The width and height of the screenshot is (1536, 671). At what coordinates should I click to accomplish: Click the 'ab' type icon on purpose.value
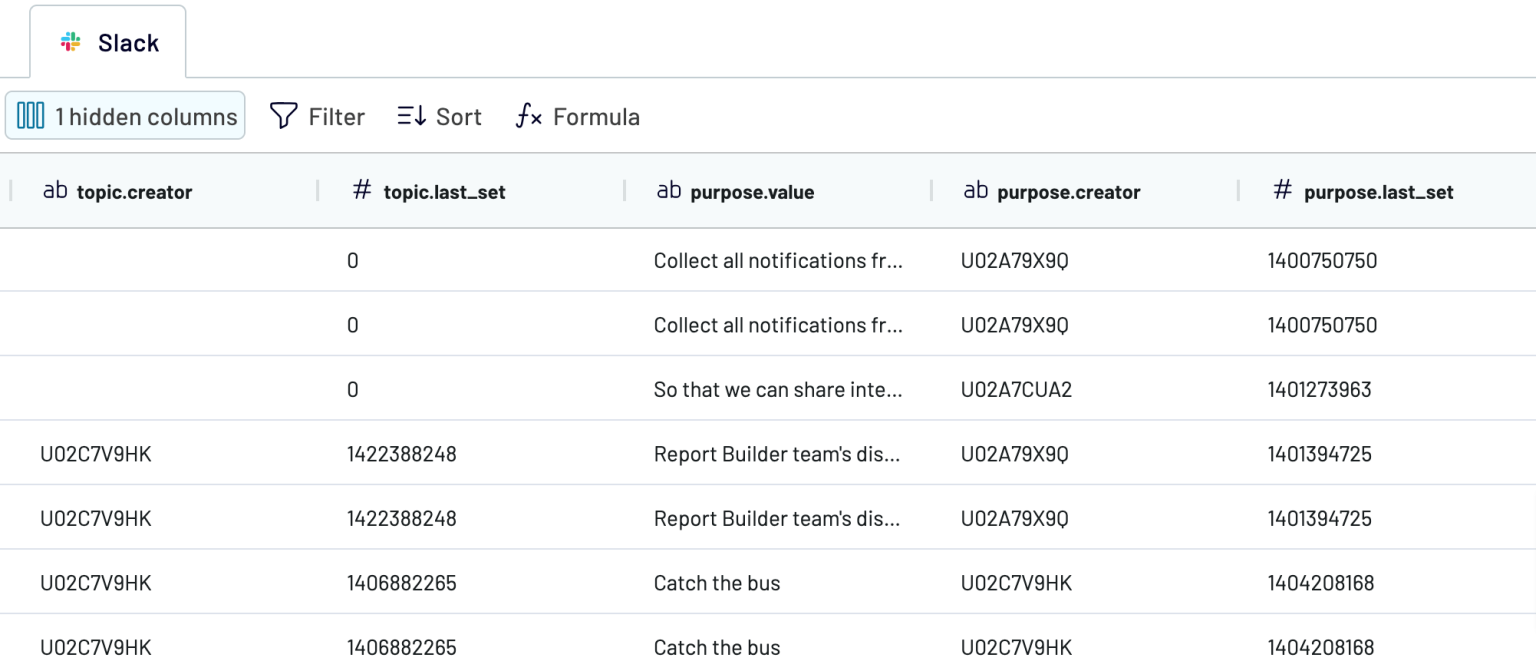(x=668, y=190)
